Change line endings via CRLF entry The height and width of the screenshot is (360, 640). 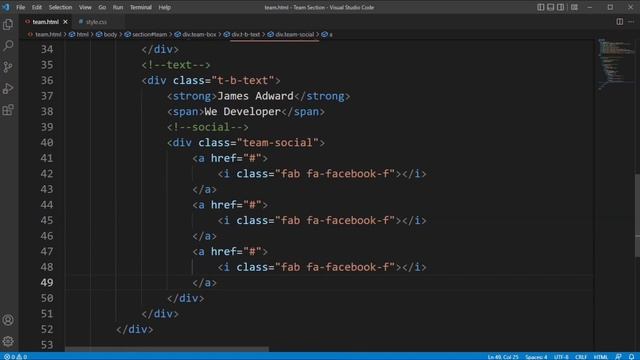click(x=581, y=356)
